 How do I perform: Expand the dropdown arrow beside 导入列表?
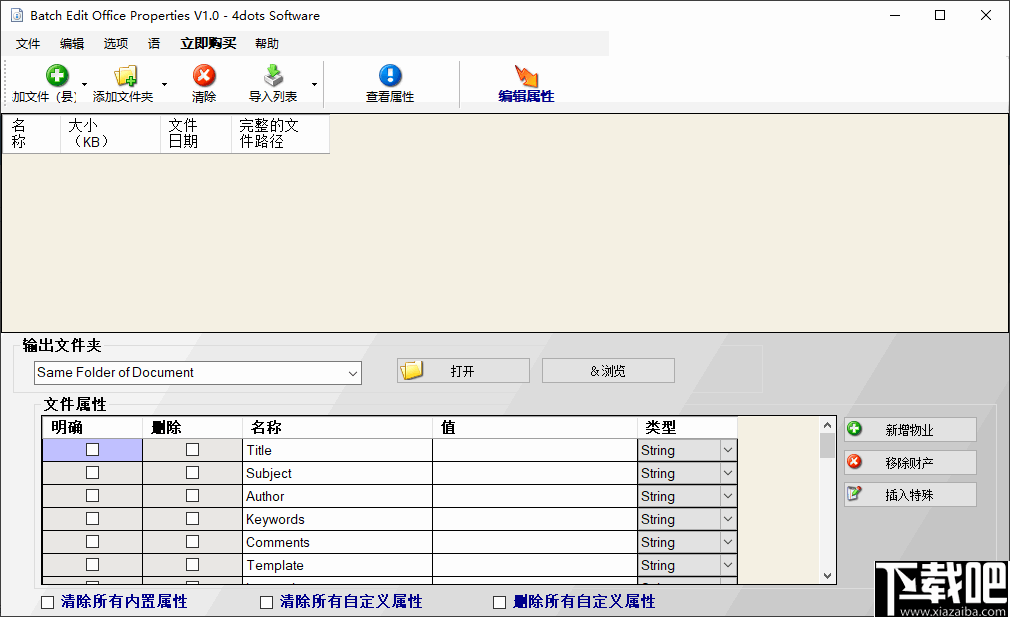tap(314, 85)
